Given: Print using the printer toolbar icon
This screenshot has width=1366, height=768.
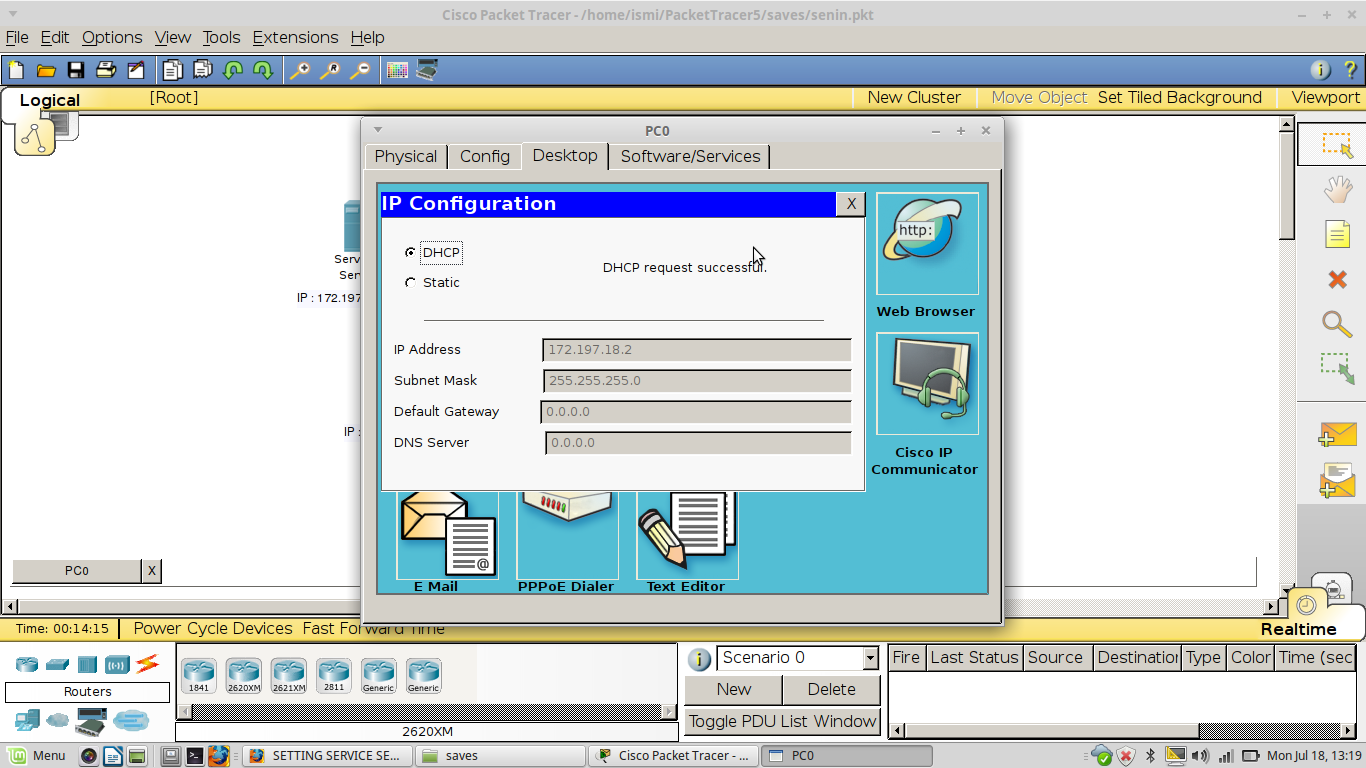Looking at the screenshot, I should [105, 70].
